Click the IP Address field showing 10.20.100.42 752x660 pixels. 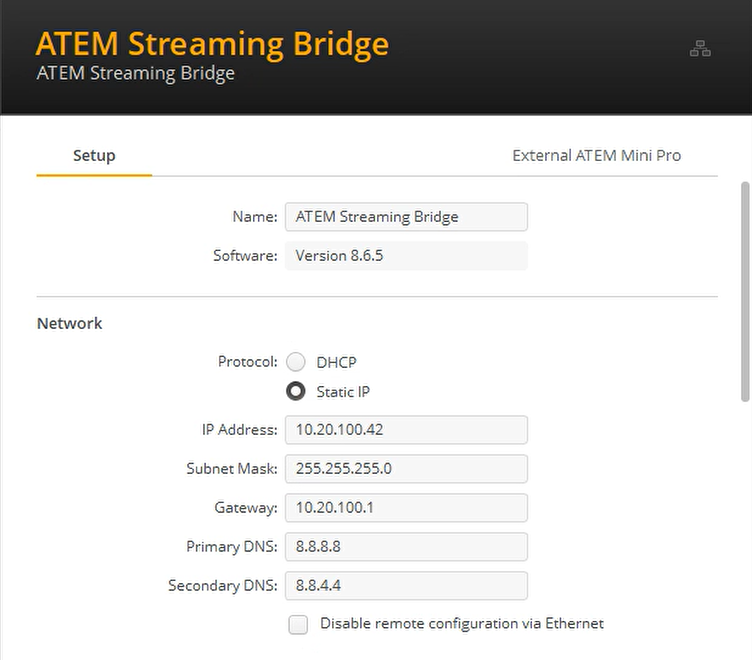coord(406,430)
